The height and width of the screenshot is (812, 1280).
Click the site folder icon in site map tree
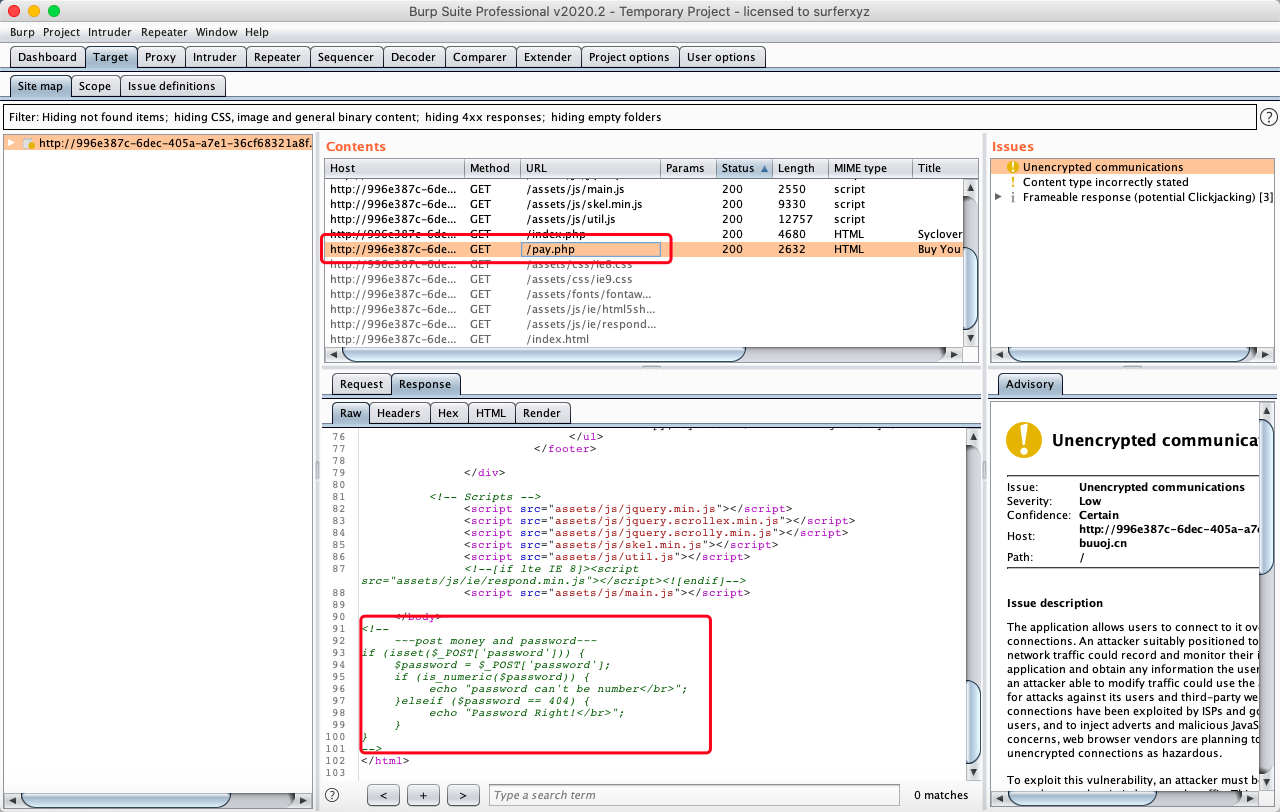coord(29,143)
